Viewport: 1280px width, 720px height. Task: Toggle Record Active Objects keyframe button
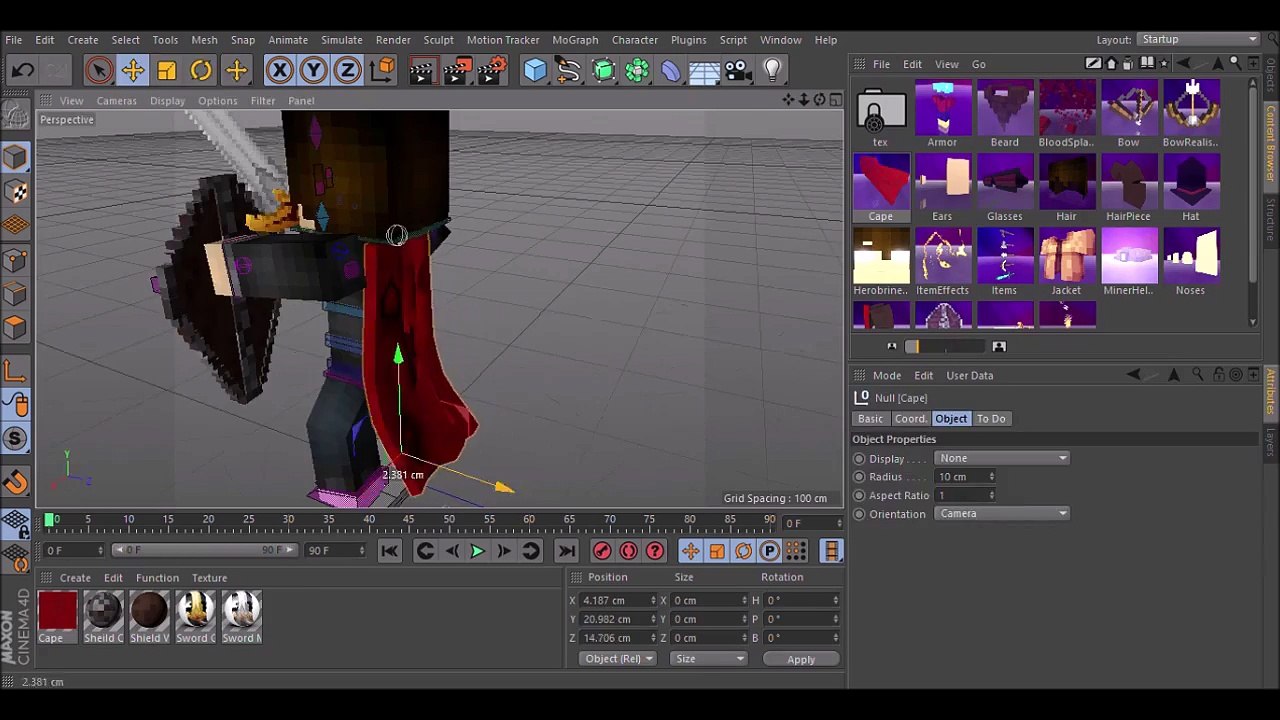coord(602,551)
